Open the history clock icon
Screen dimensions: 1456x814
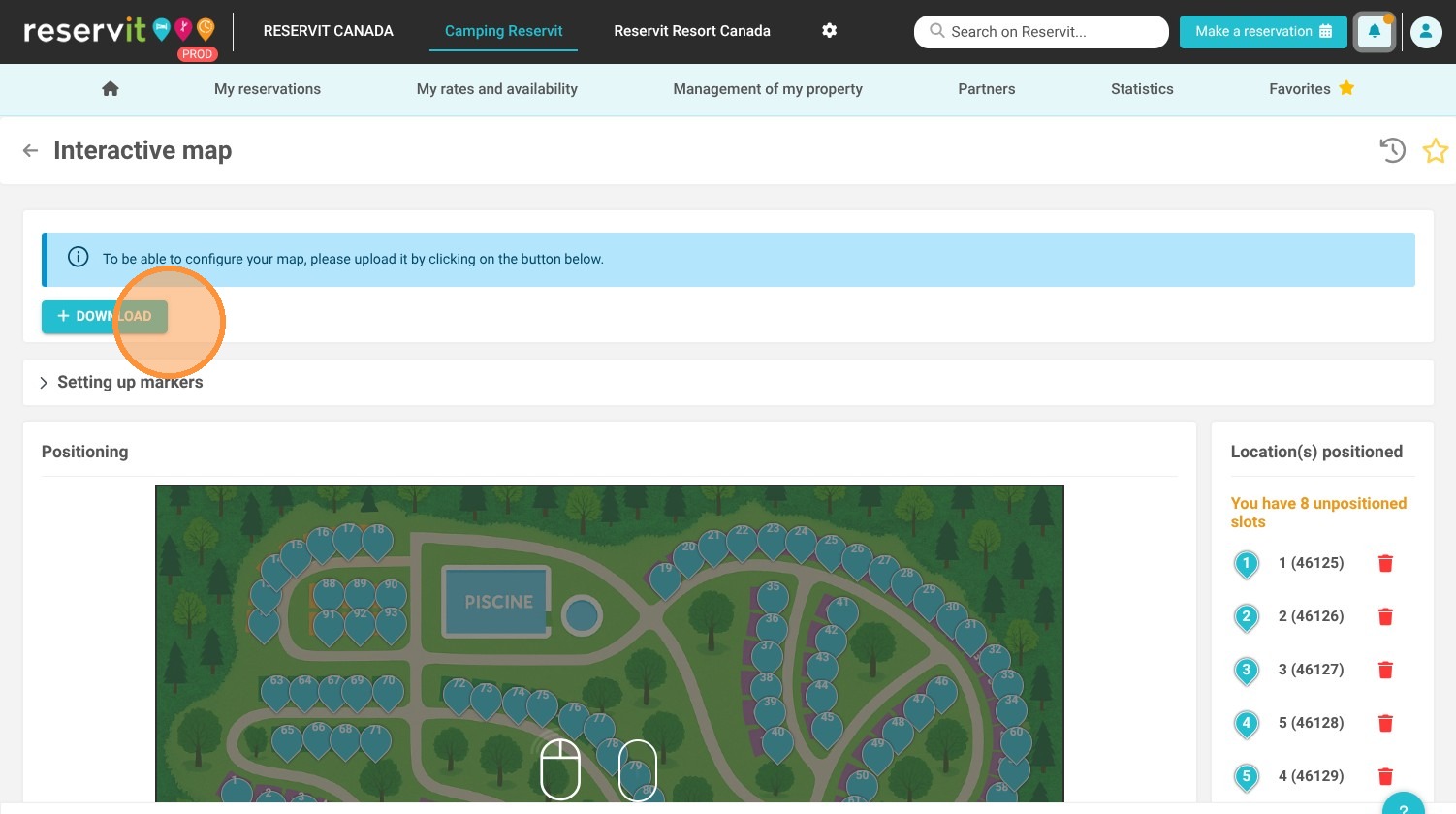click(1393, 150)
